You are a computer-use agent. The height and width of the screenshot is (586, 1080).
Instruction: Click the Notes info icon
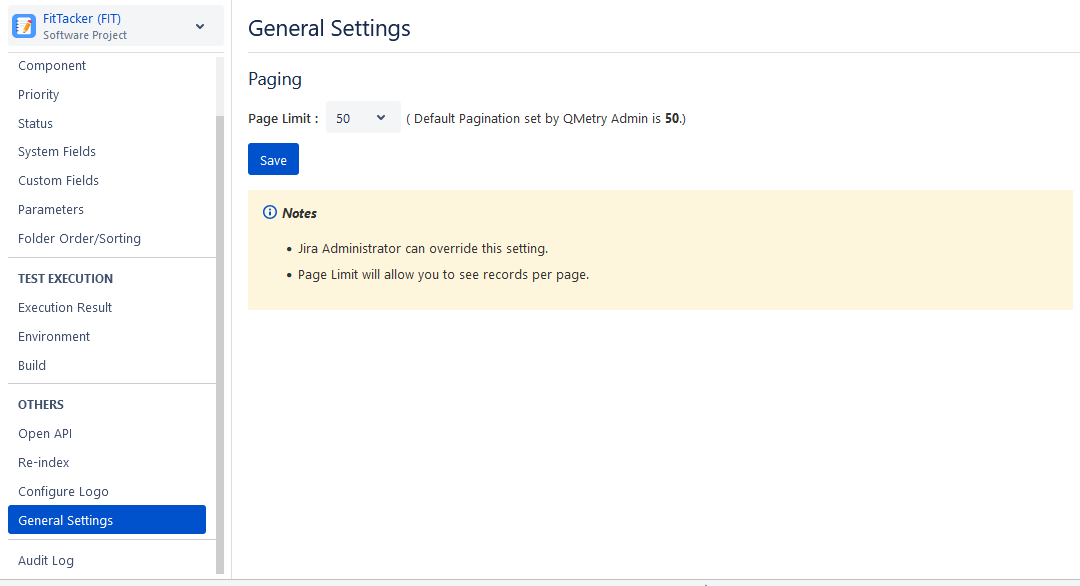coord(270,212)
